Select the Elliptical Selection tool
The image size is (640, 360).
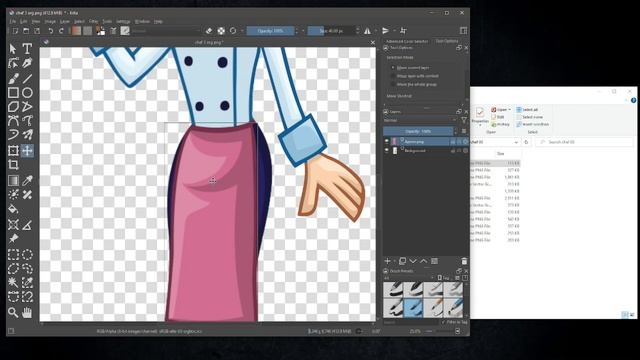(x=27, y=255)
